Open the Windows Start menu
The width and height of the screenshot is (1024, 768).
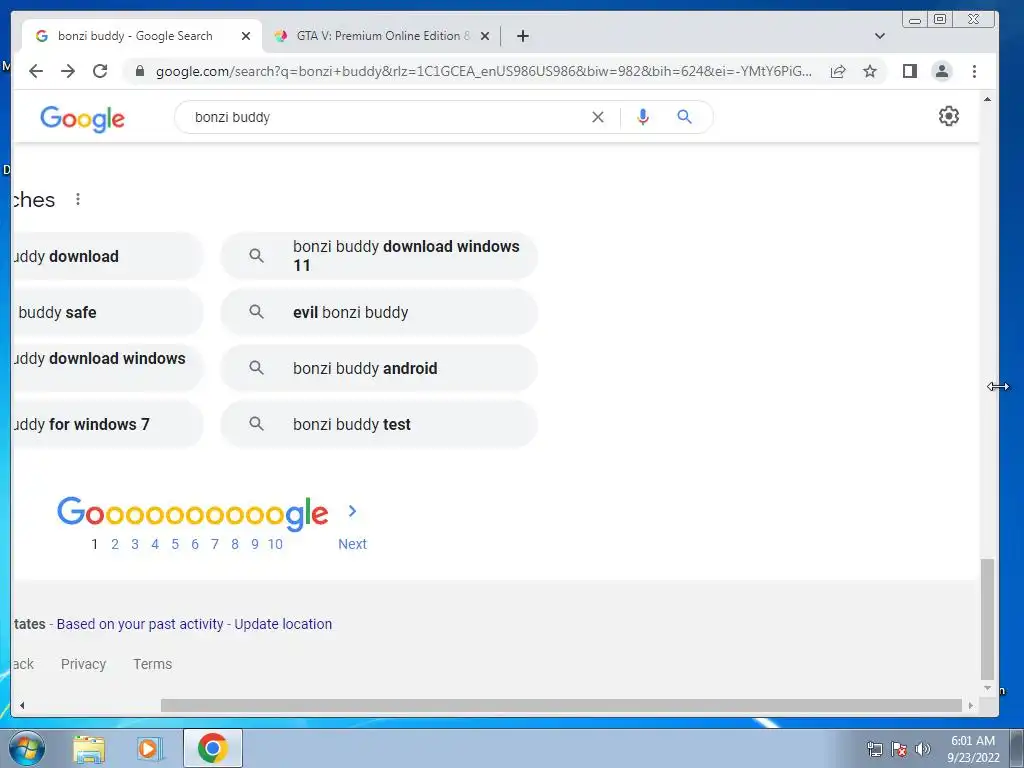tap(27, 748)
